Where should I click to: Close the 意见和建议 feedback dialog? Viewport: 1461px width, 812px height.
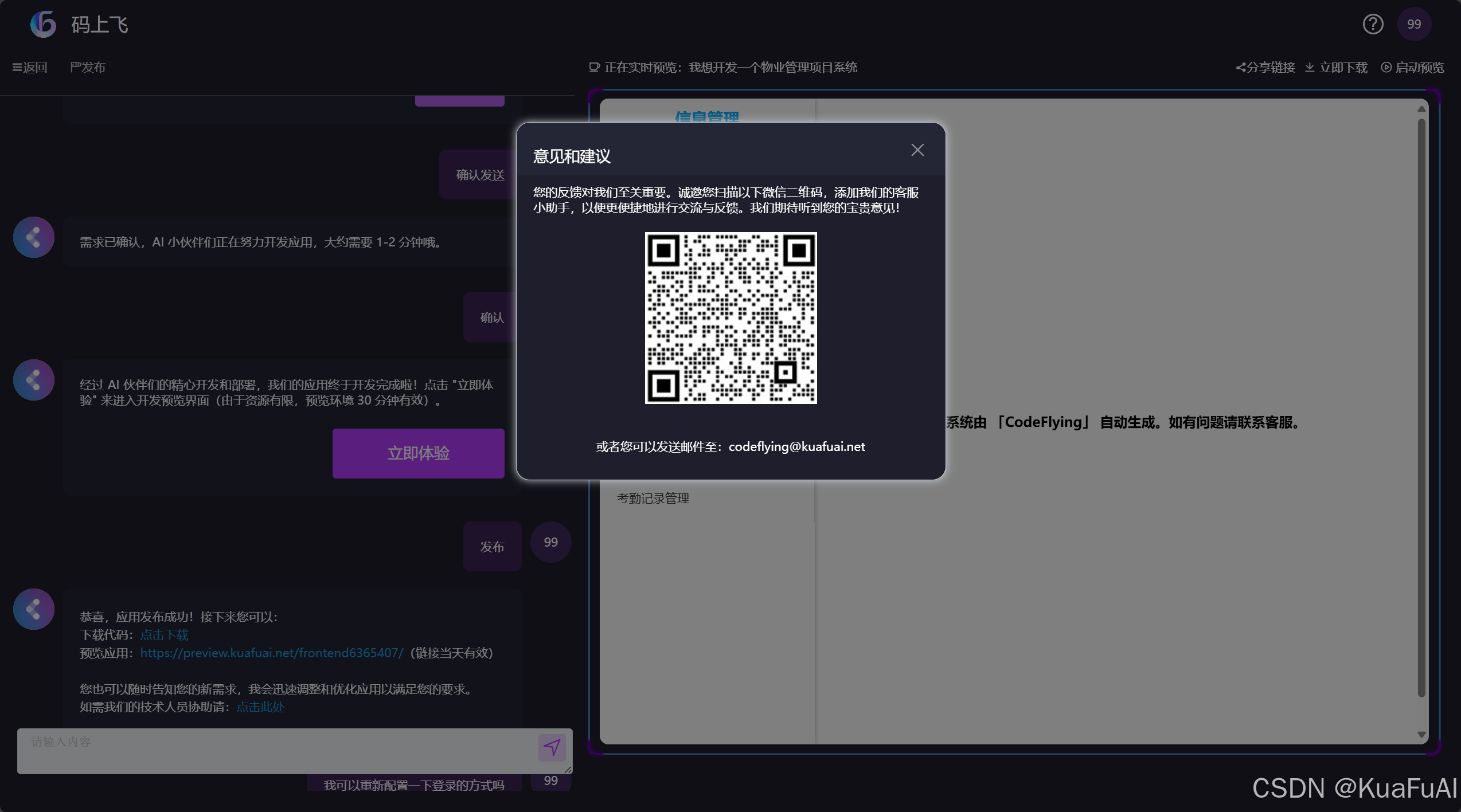[917, 150]
